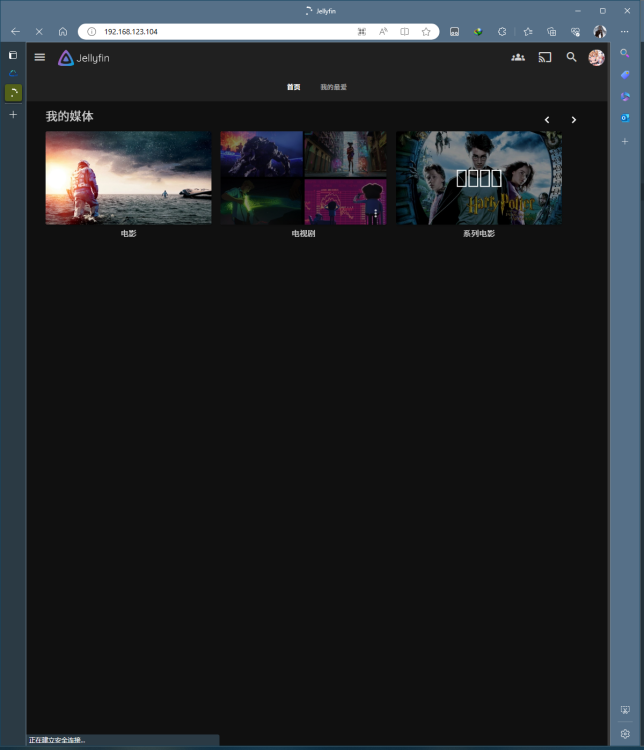The width and height of the screenshot is (644, 750).
Task: Open the 电影 library thumbnail
Action: click(x=128, y=178)
